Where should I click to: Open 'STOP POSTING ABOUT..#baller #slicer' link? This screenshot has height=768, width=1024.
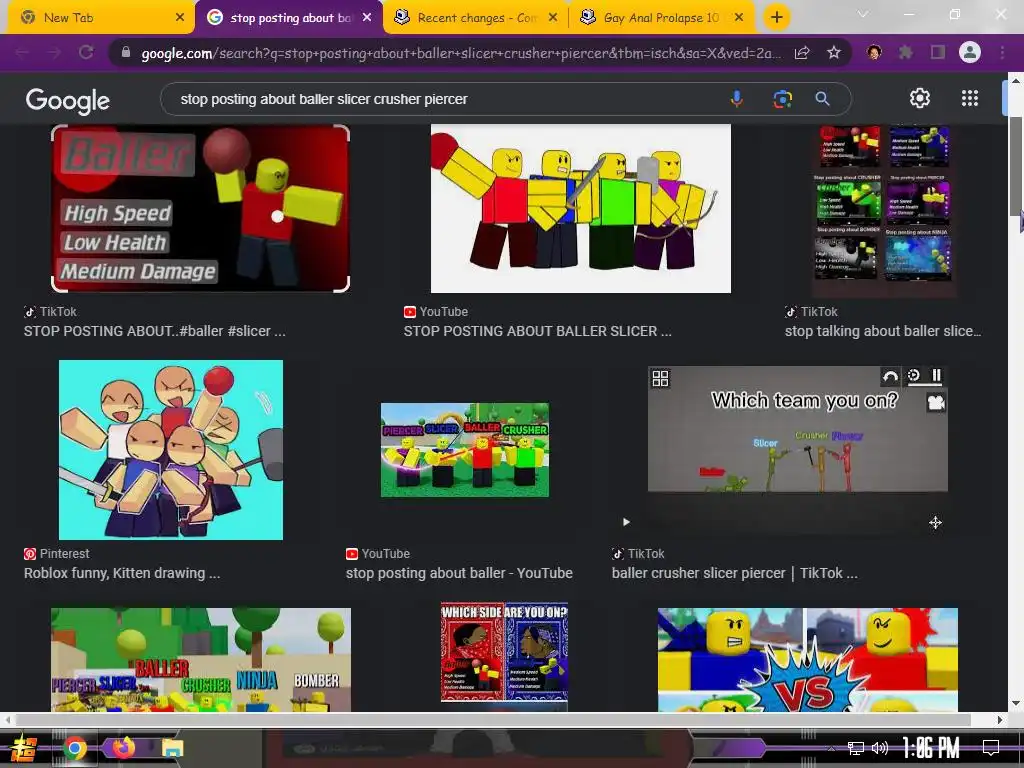[155, 331]
